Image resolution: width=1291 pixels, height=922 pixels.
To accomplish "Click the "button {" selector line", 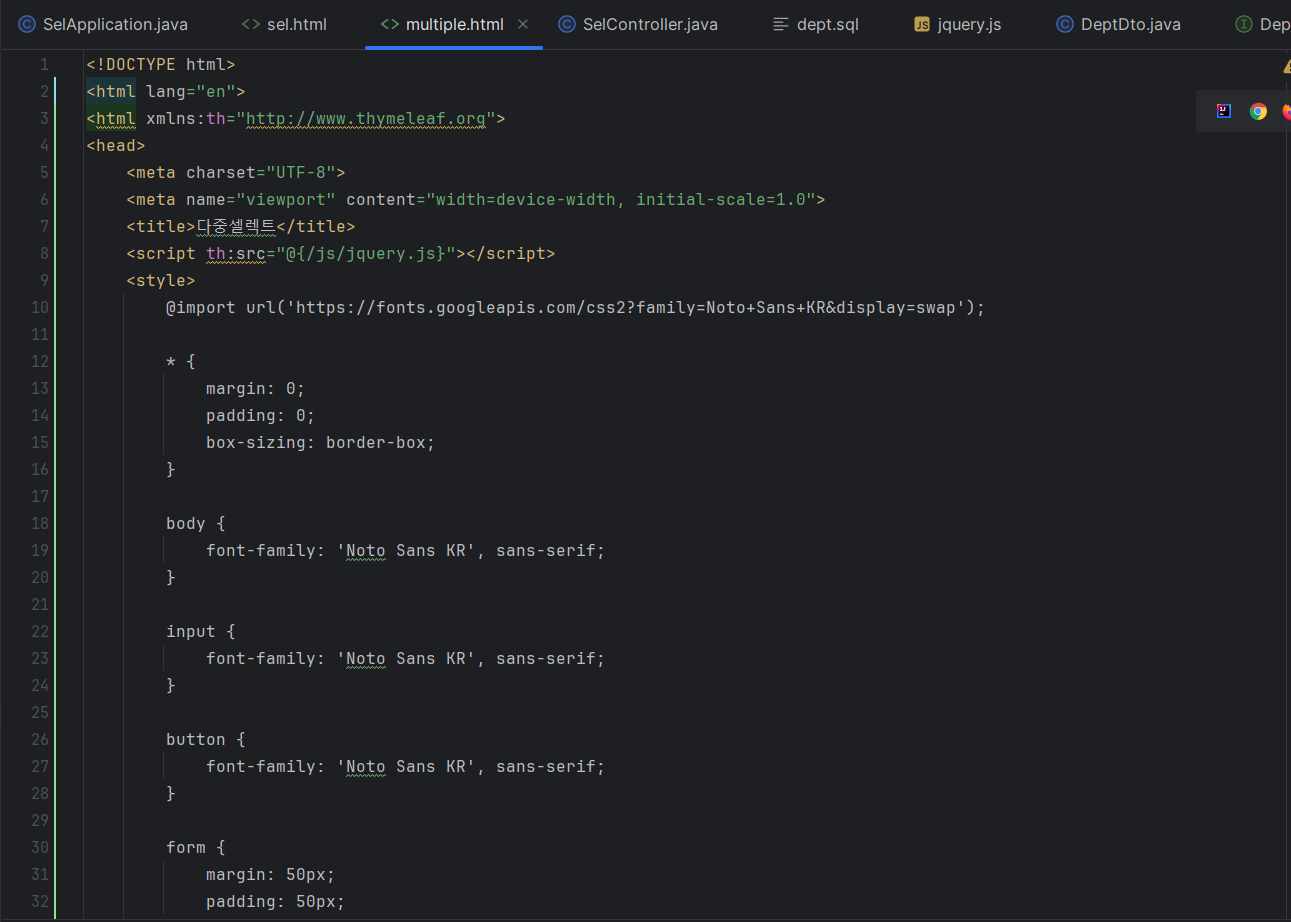I will [x=206, y=740].
